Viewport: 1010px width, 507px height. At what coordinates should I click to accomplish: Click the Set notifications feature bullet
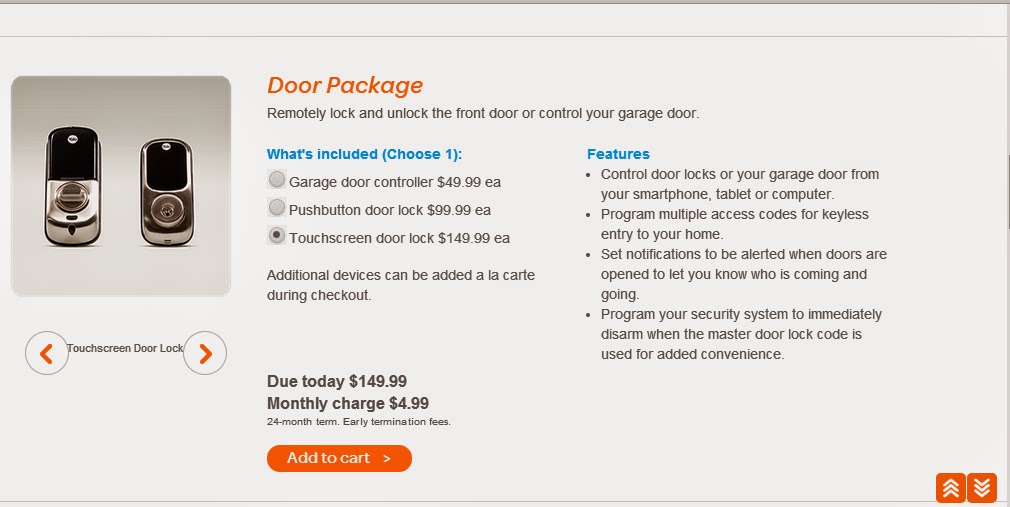click(x=743, y=274)
